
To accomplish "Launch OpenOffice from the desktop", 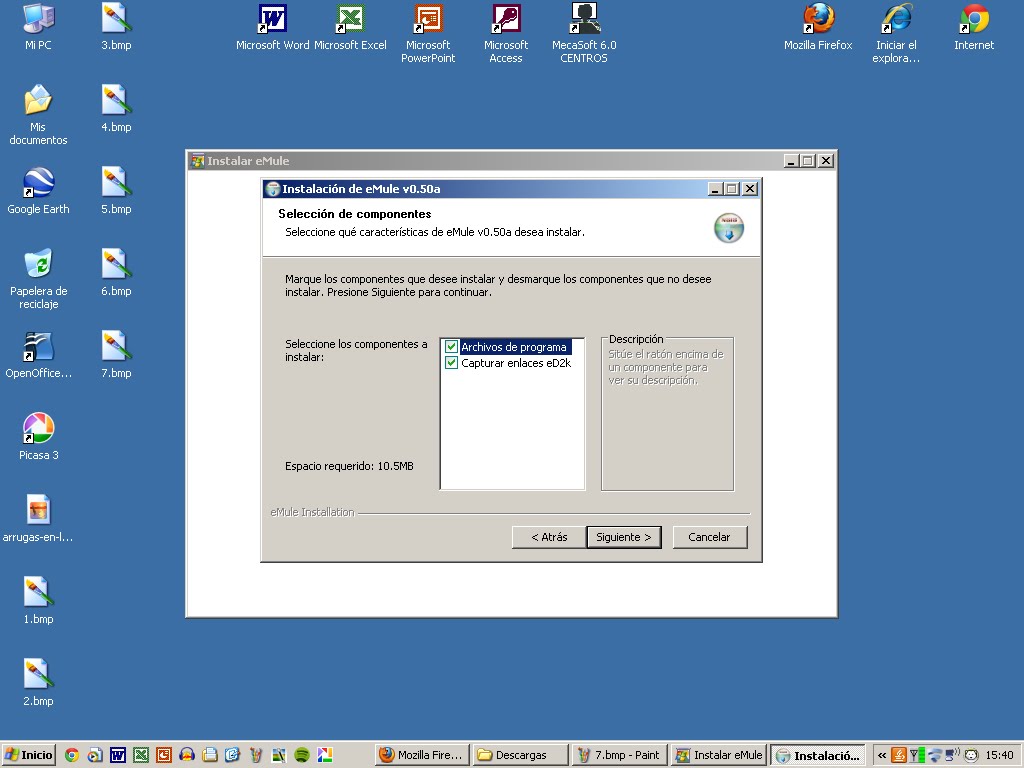I will (38, 356).
